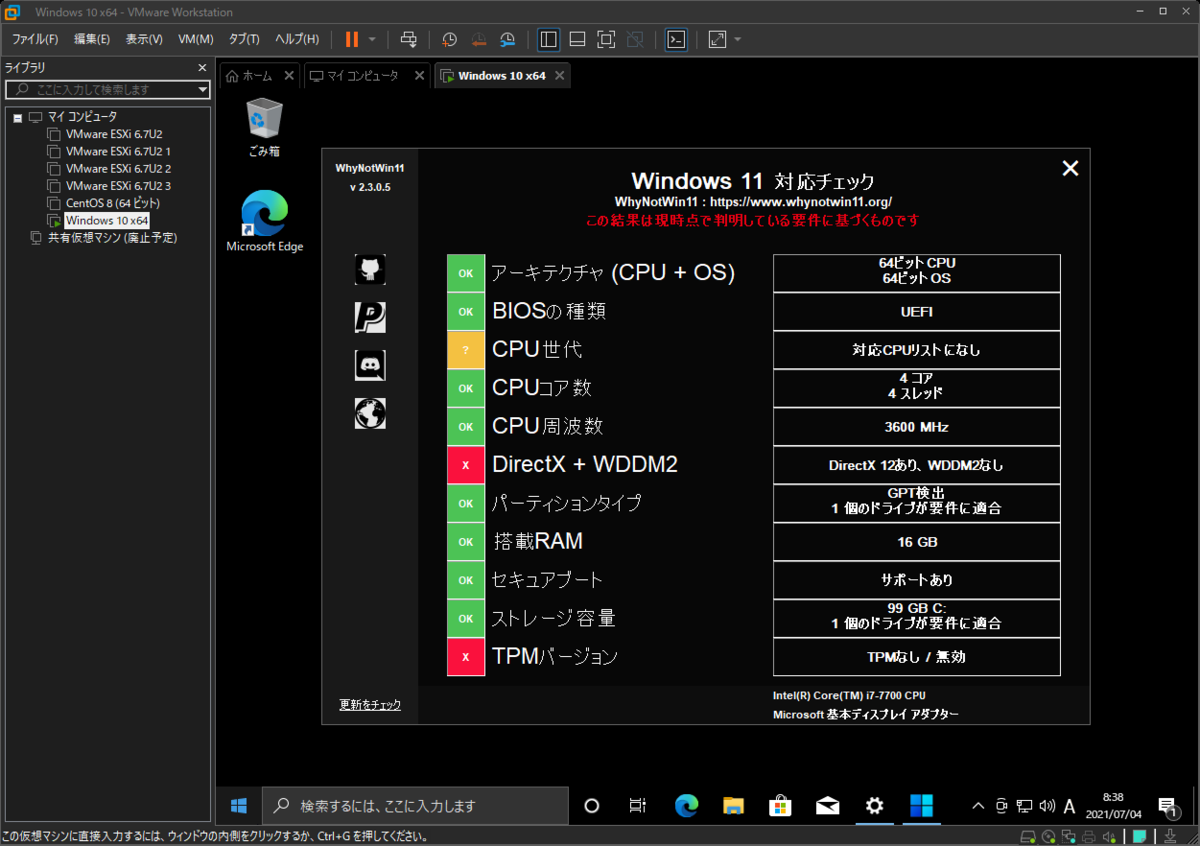Take a snapshot of the VM

point(450,39)
